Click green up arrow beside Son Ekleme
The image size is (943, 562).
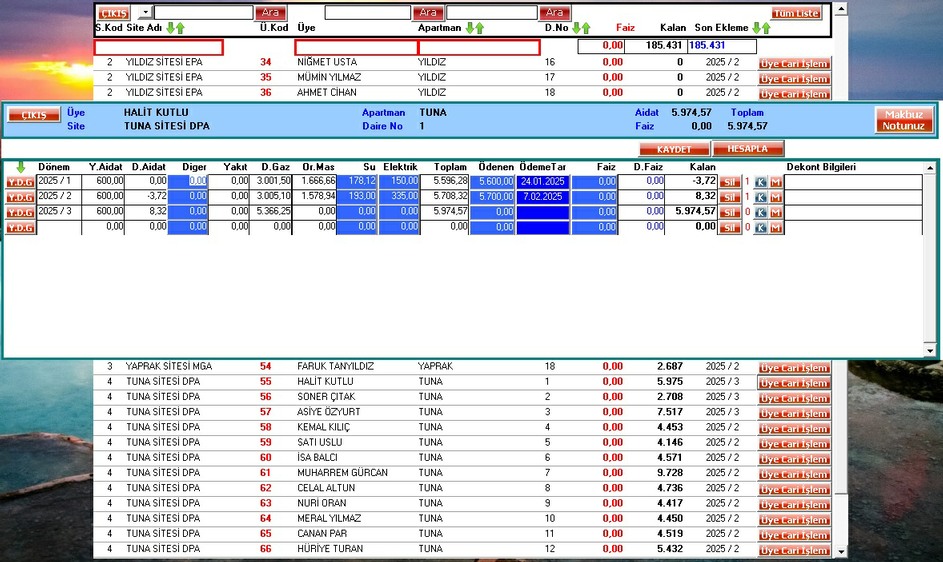pyautogui.click(x=767, y=28)
